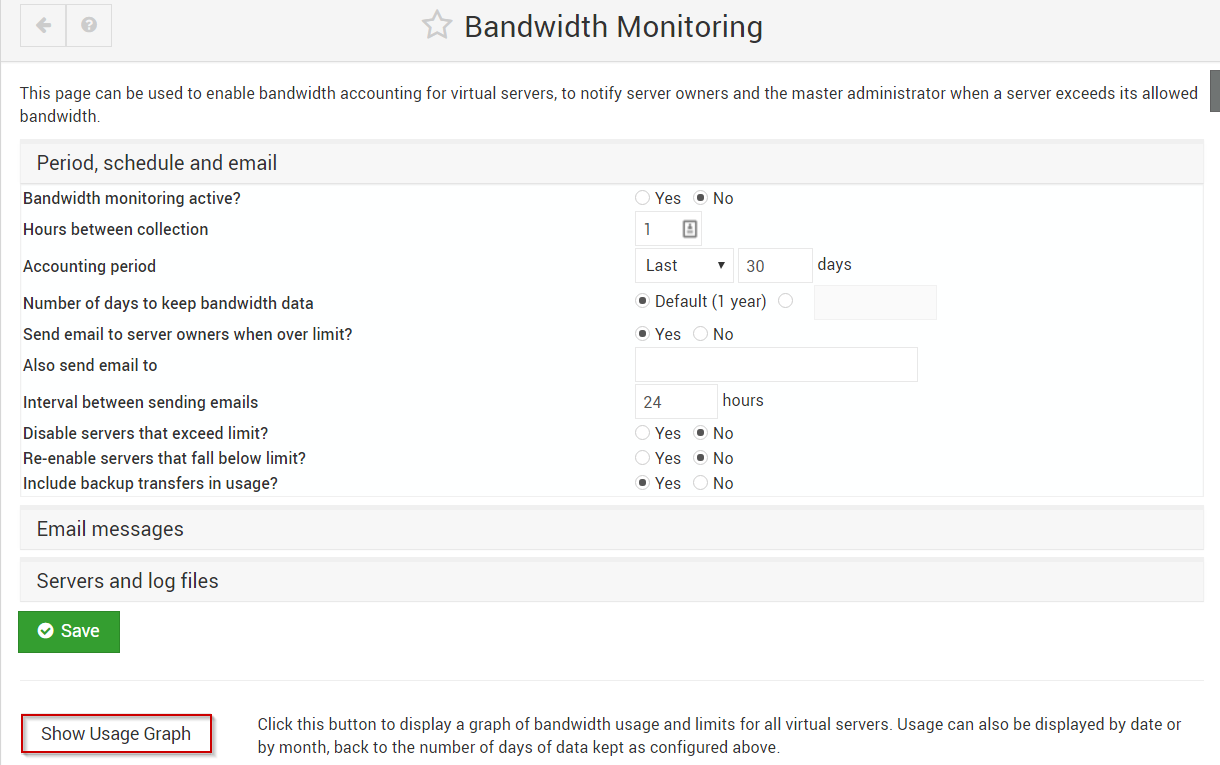Click the green Save button

click(x=69, y=631)
